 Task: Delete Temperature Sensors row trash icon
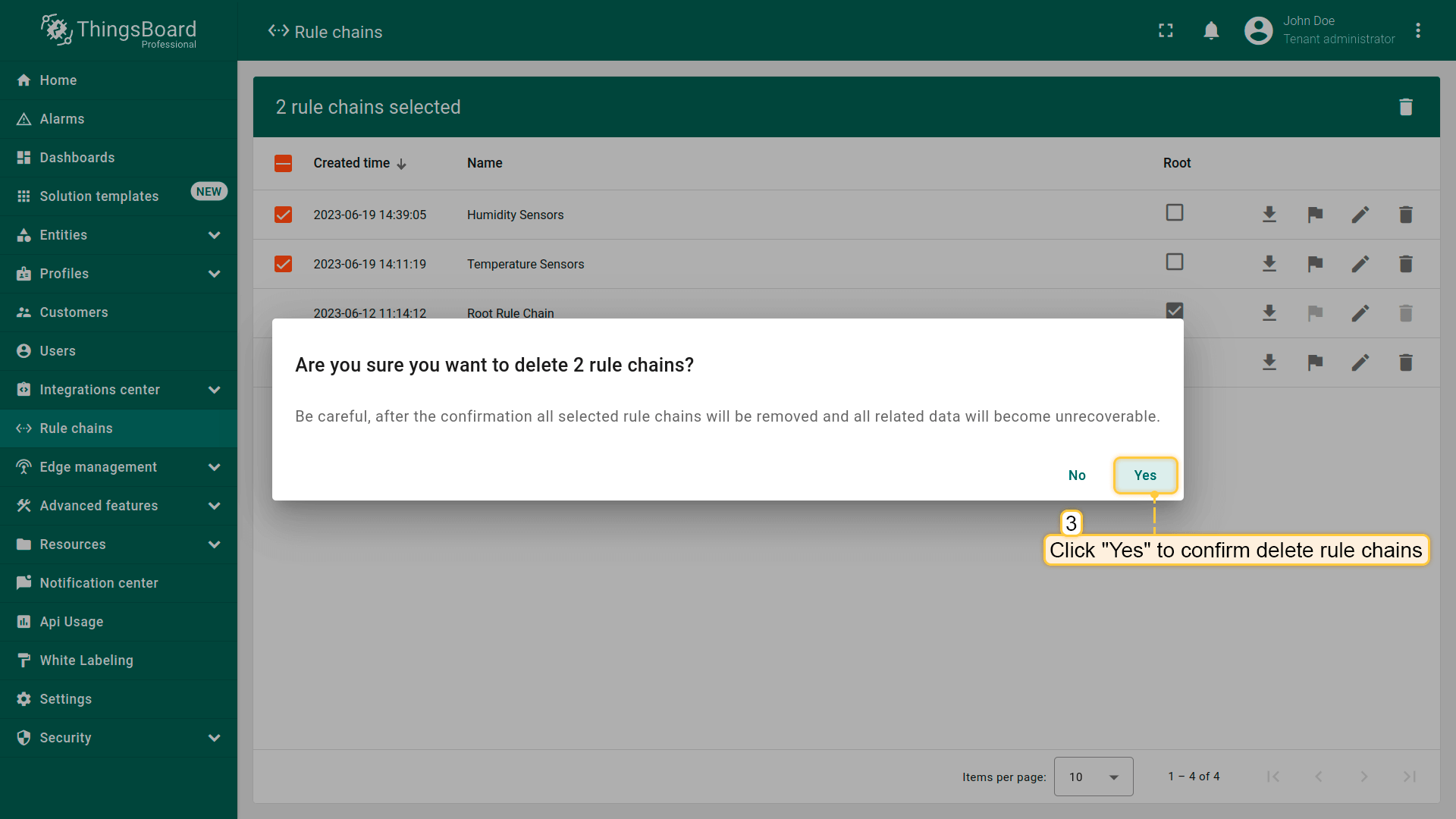click(1405, 264)
